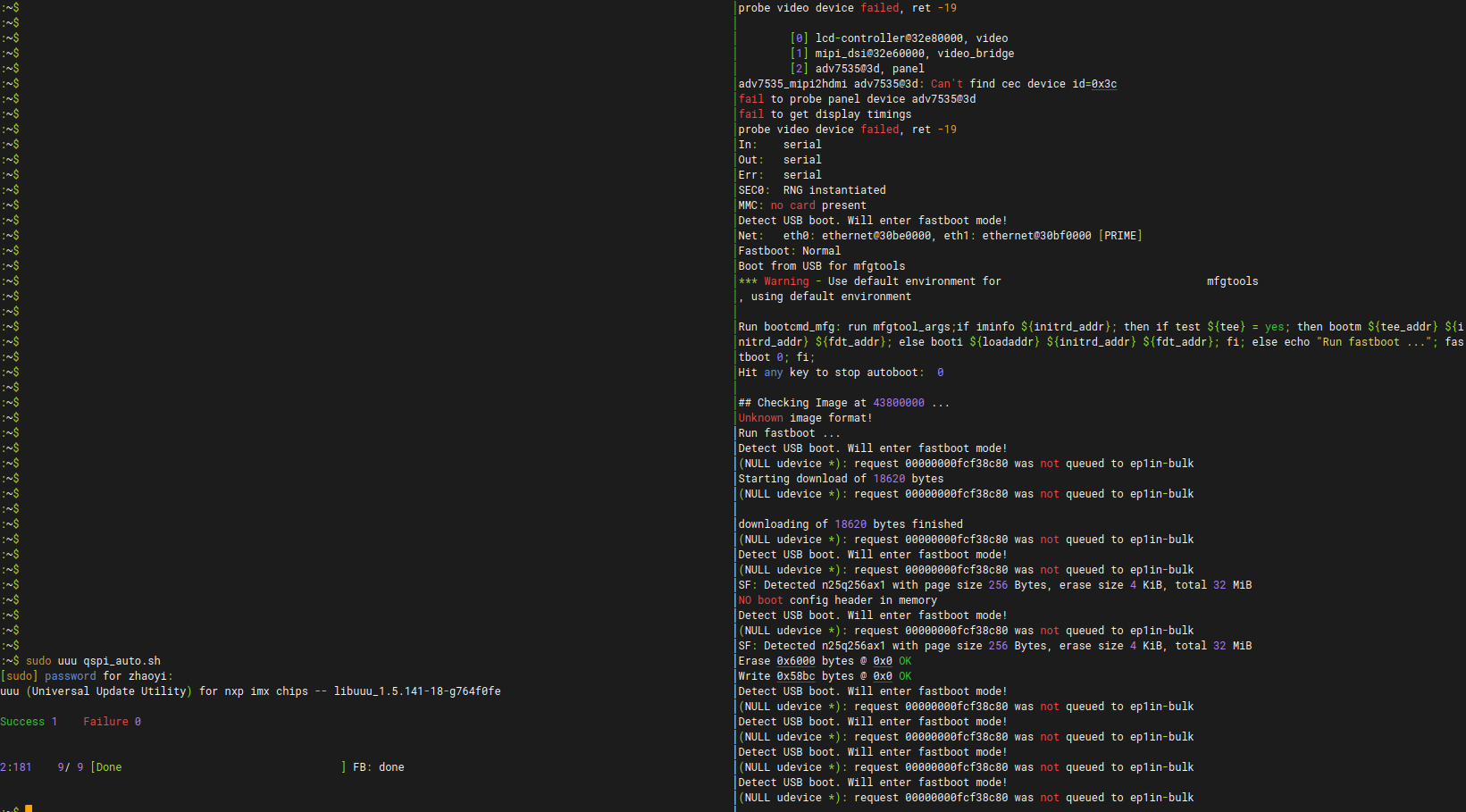Click the 'uuu (Universal Update Utility)' version line

pyautogui.click(x=250, y=691)
